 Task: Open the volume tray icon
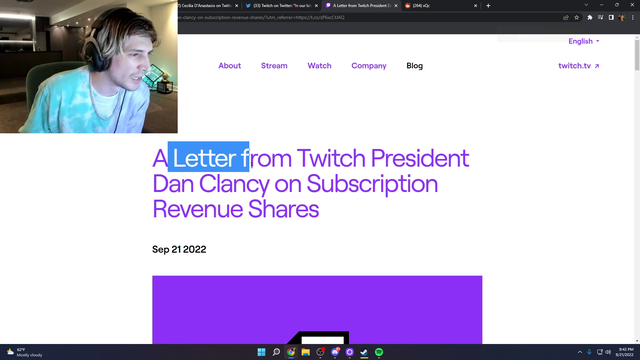pos(608,352)
